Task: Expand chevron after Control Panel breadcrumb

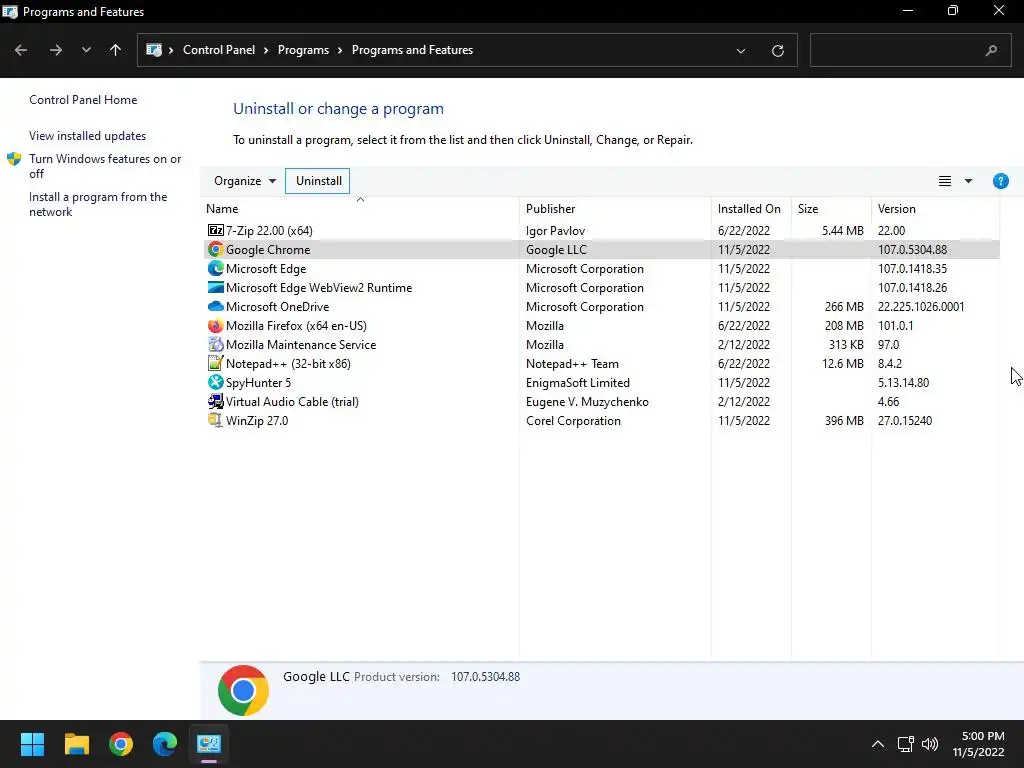Action: [x=266, y=50]
